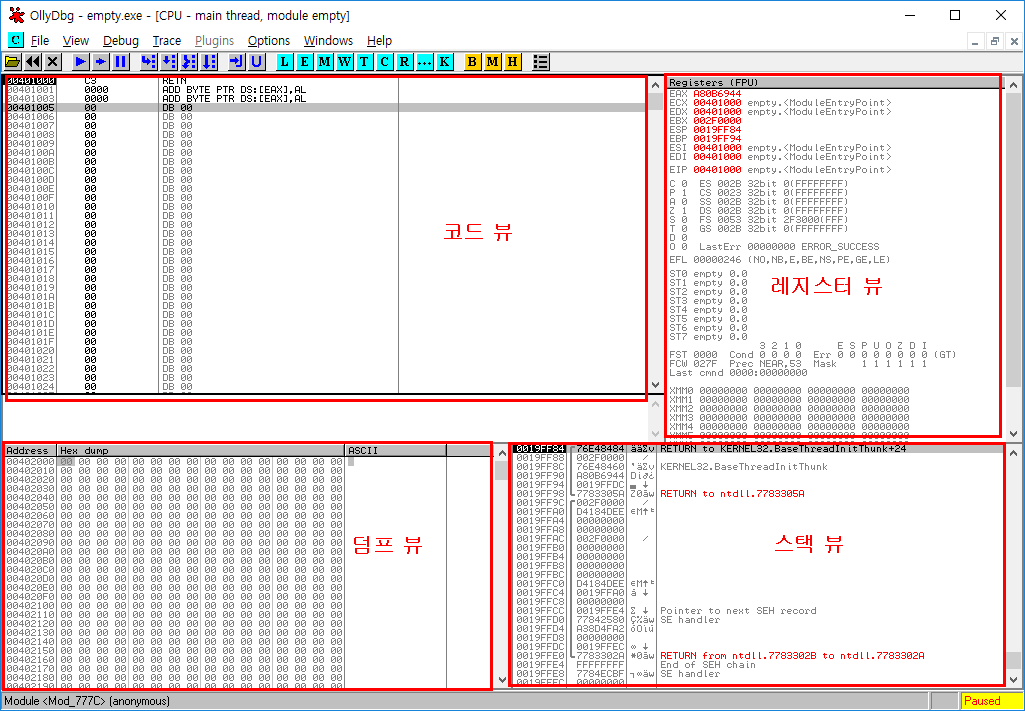Click the LastErr ERROR_SUCCESS entry
The width and height of the screenshot is (1025, 711).
789,247
